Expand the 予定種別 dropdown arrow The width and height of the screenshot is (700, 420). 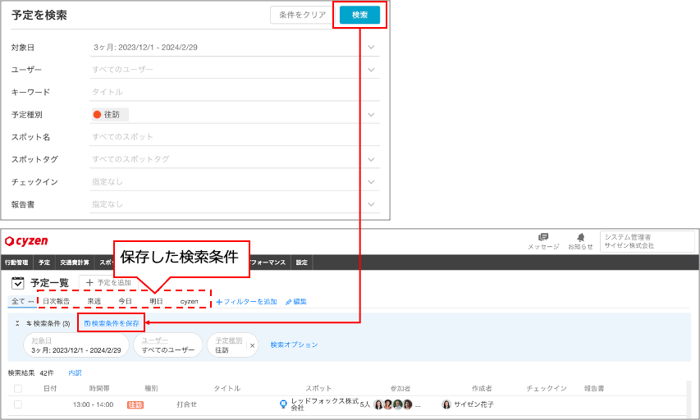371,115
